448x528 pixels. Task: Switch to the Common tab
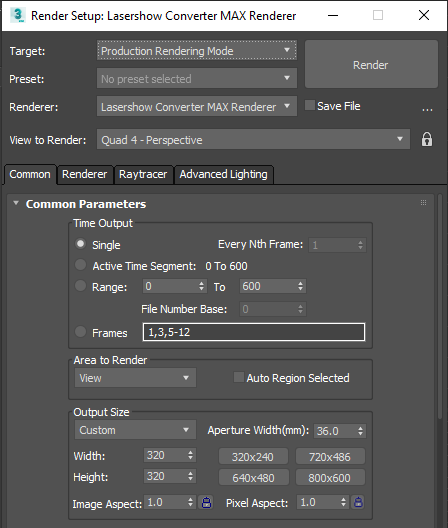pos(30,174)
